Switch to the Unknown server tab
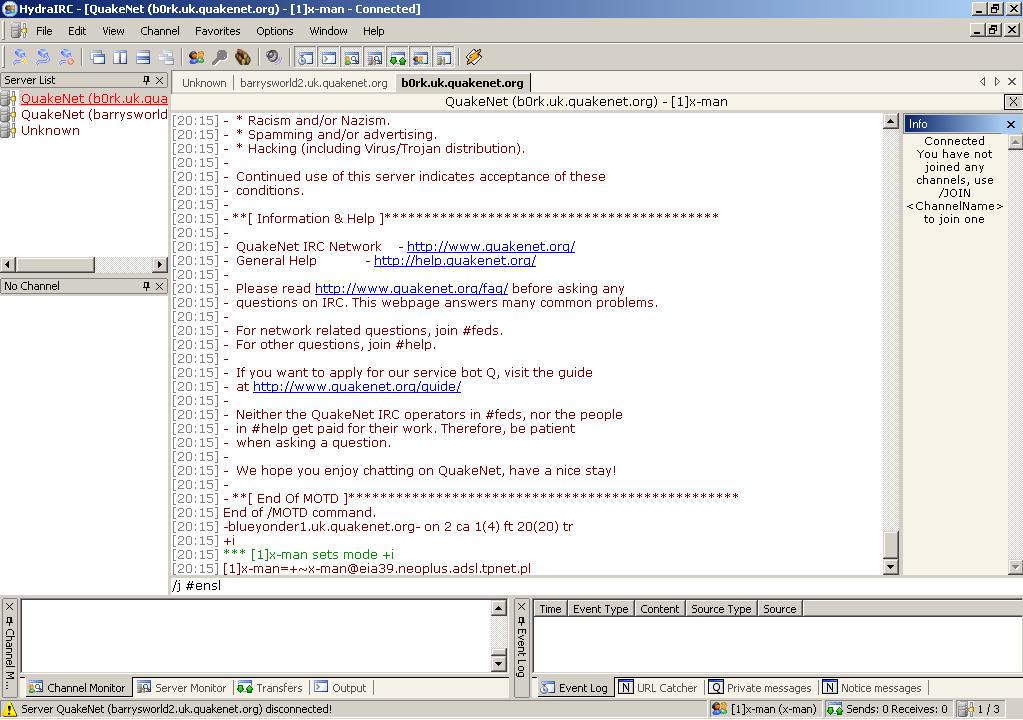The height and width of the screenshot is (720, 1023). [x=204, y=83]
